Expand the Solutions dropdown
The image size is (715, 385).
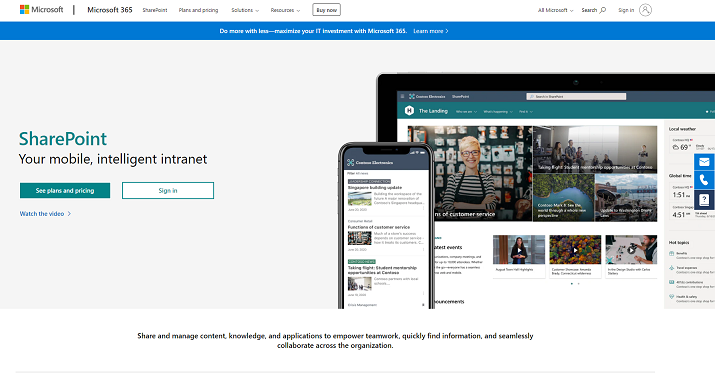245,10
